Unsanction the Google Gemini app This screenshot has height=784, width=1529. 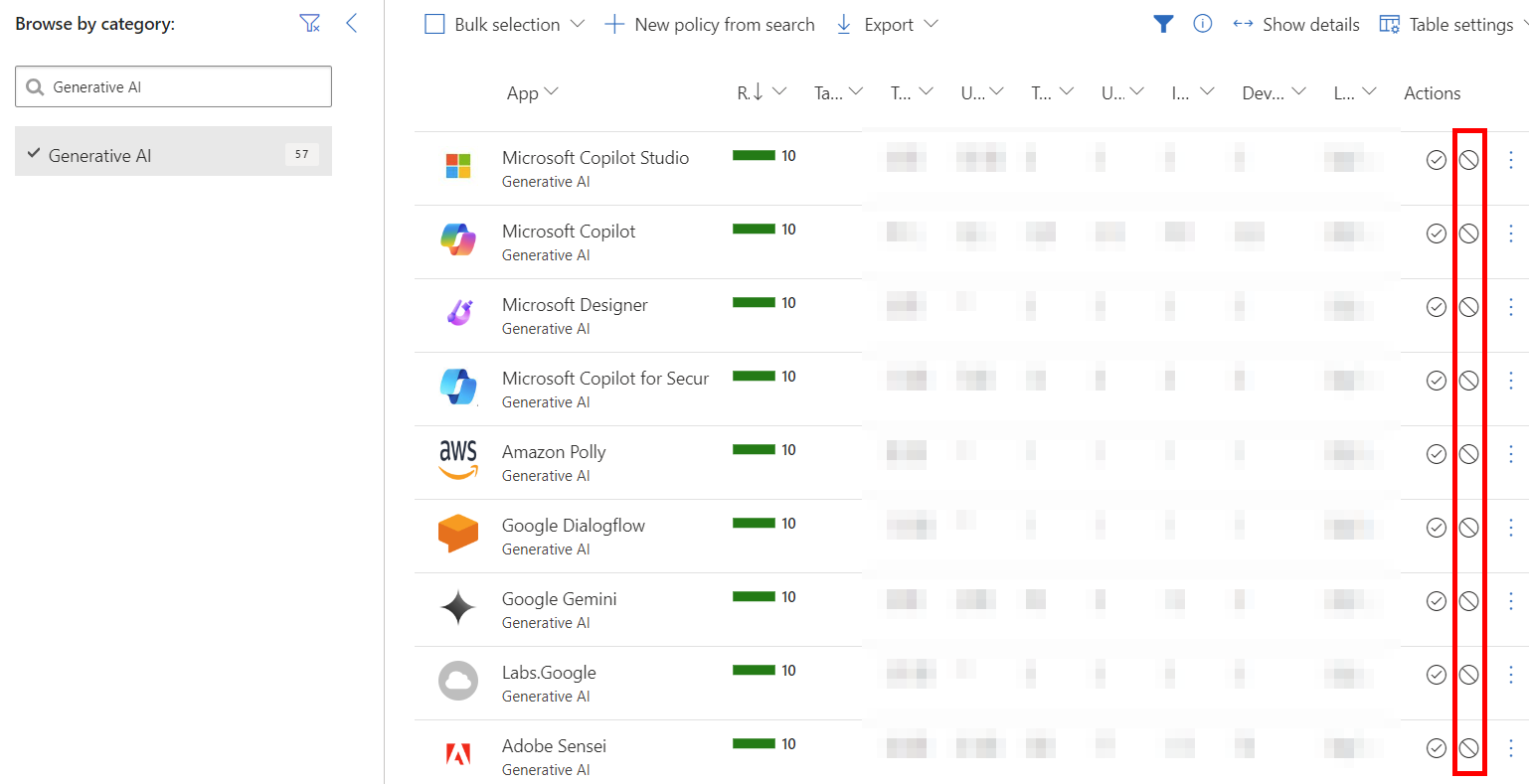[x=1468, y=601]
